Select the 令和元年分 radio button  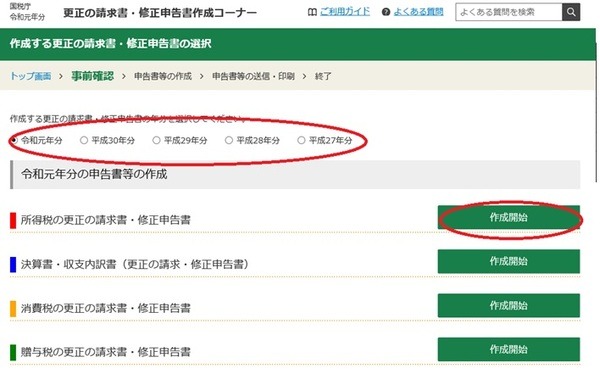pyautogui.click(x=14, y=140)
